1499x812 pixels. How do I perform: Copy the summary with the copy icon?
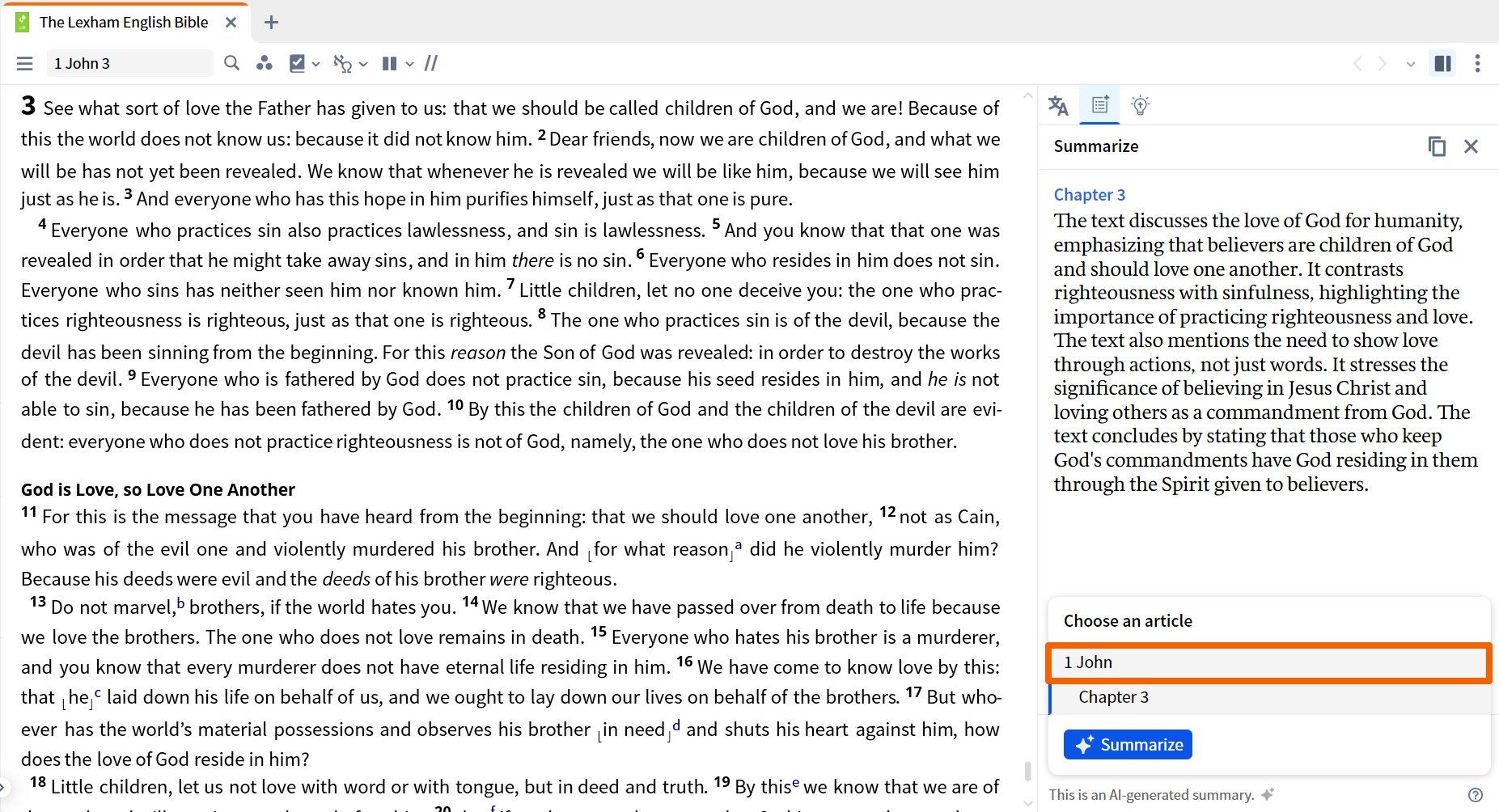[x=1437, y=146]
